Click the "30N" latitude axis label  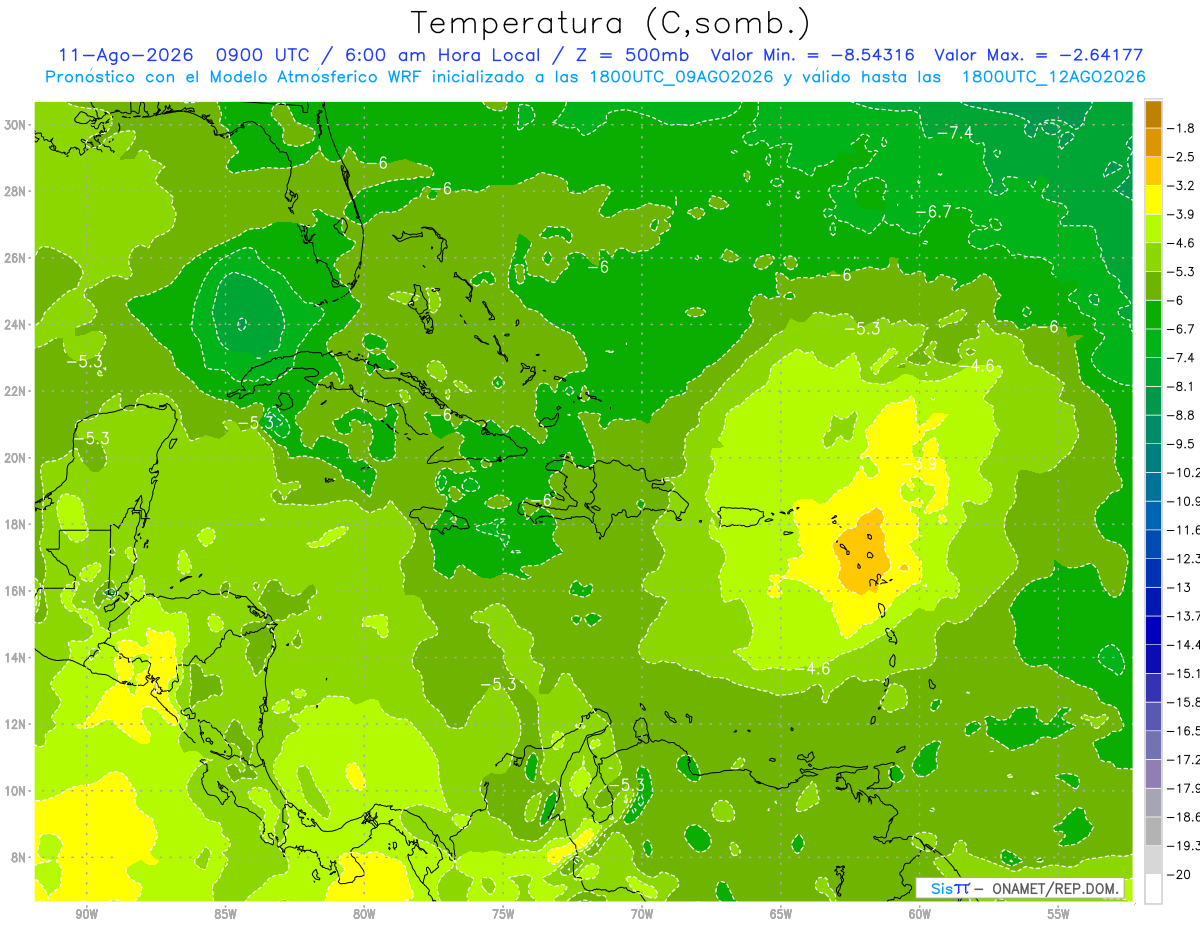click(x=16, y=125)
